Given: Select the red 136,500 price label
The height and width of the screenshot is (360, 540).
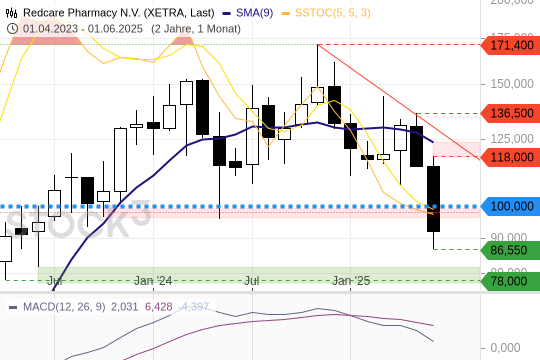Looking at the screenshot, I should [510, 113].
